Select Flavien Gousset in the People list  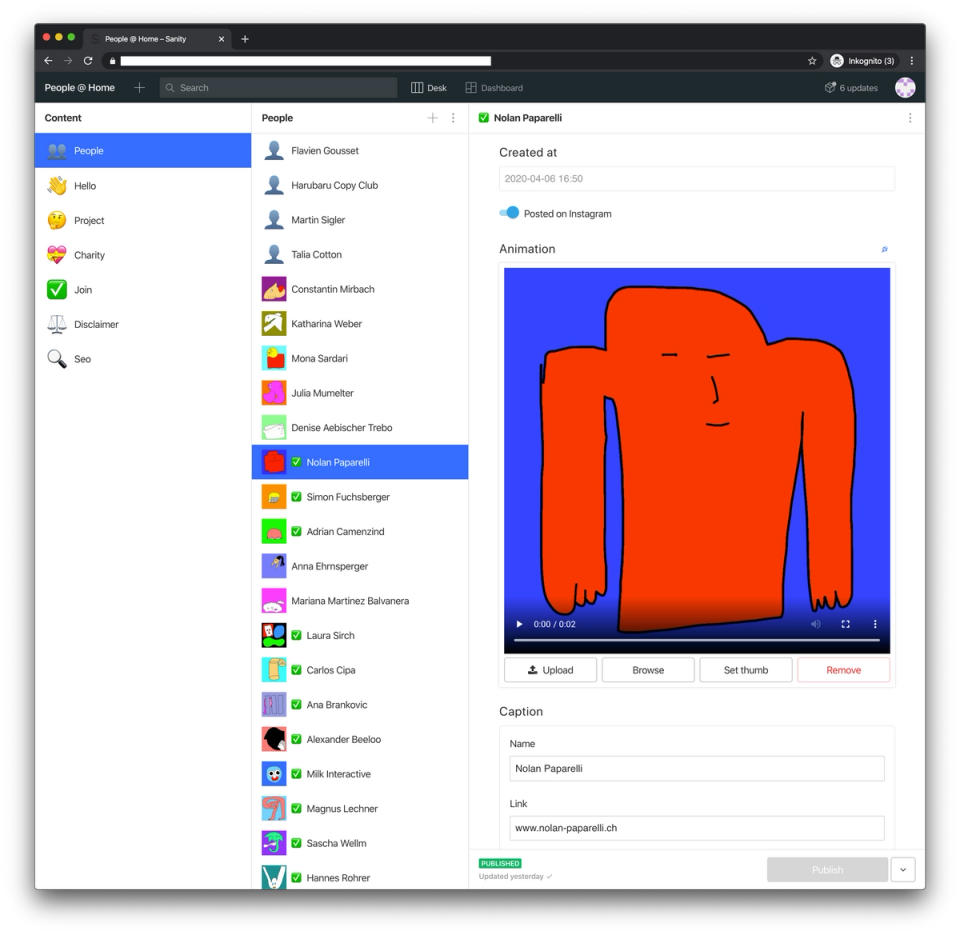pos(360,151)
